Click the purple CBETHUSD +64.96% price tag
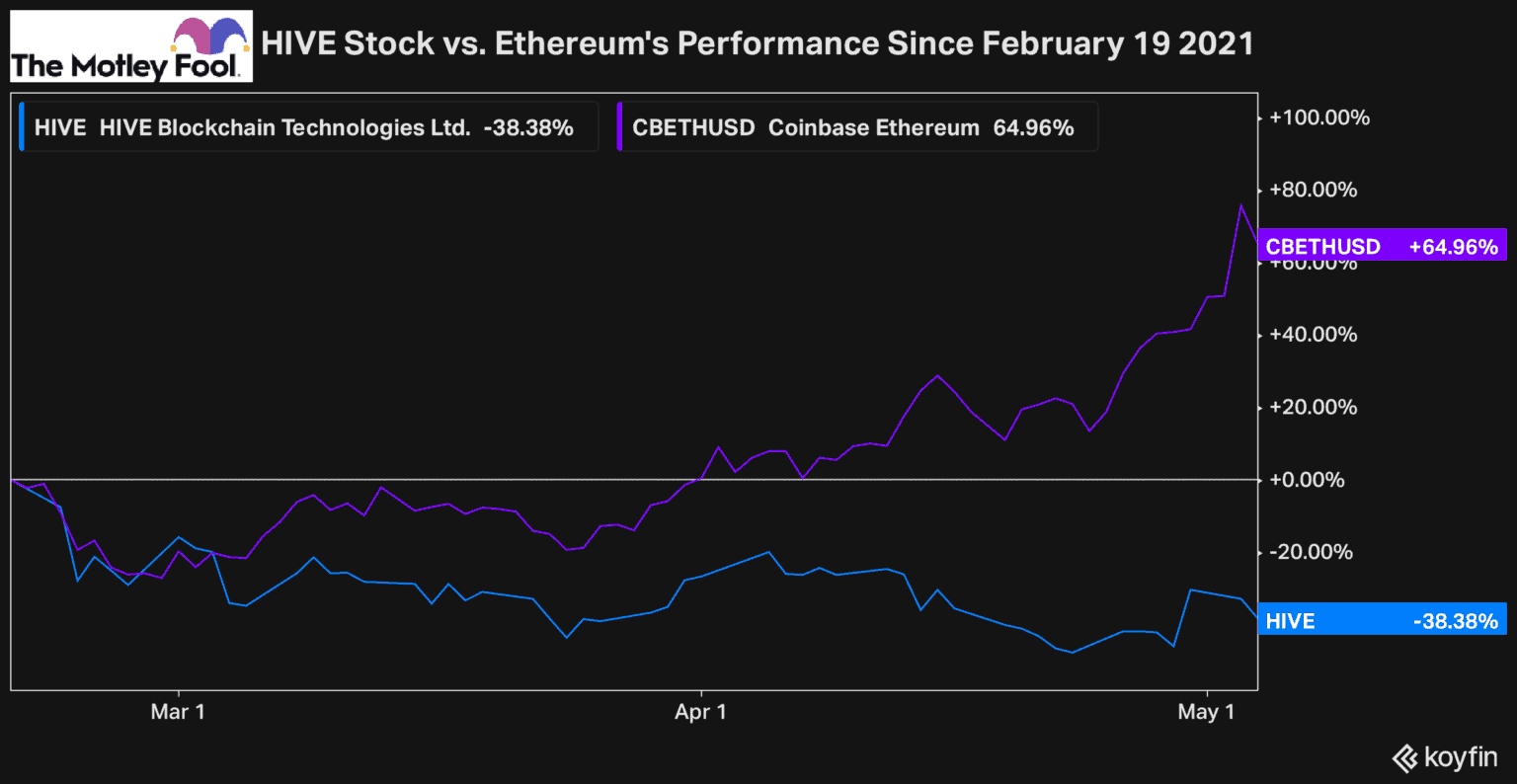 [1381, 246]
